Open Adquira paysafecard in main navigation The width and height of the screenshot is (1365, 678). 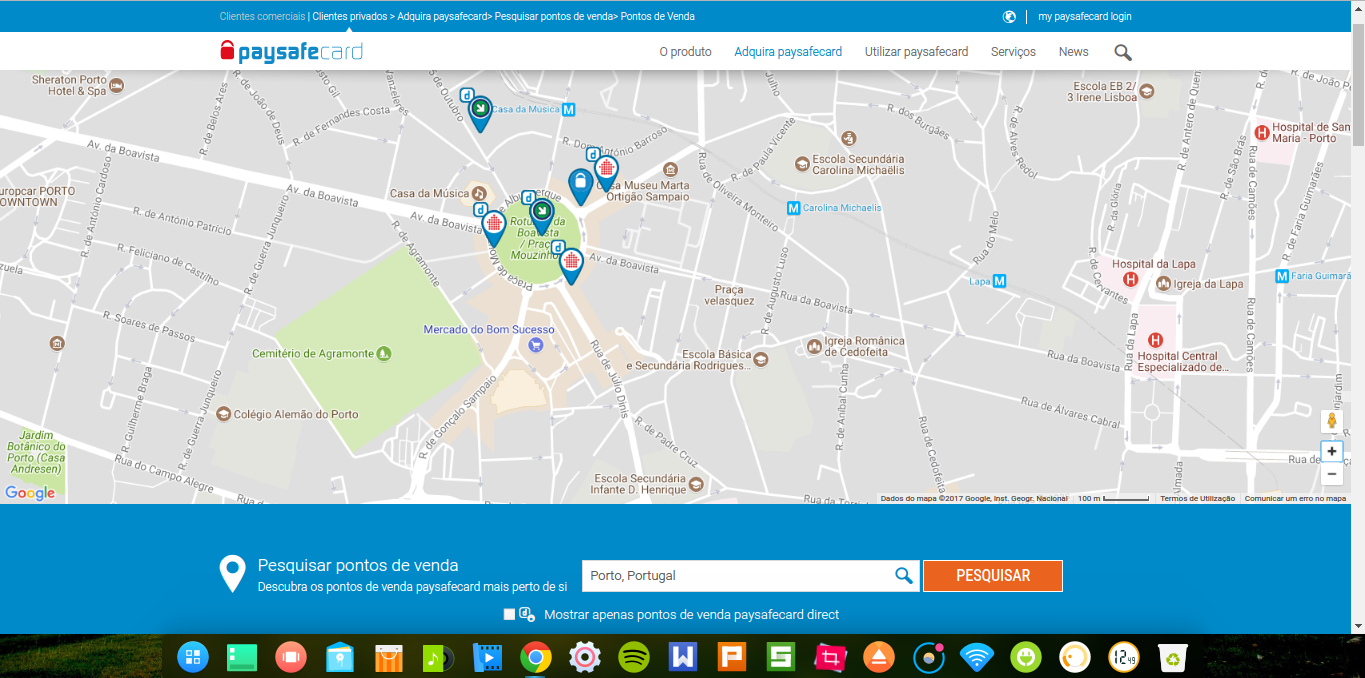point(788,52)
